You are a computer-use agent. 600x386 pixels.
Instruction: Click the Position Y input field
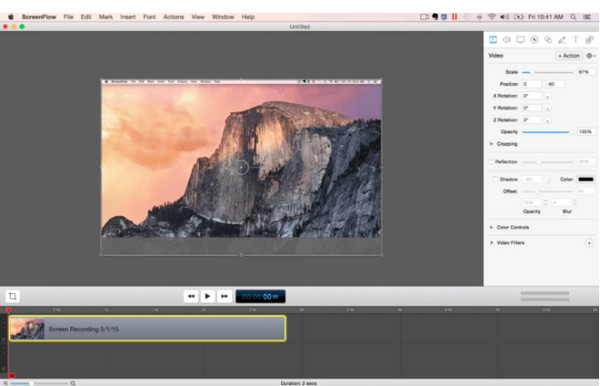pyautogui.click(x=555, y=84)
